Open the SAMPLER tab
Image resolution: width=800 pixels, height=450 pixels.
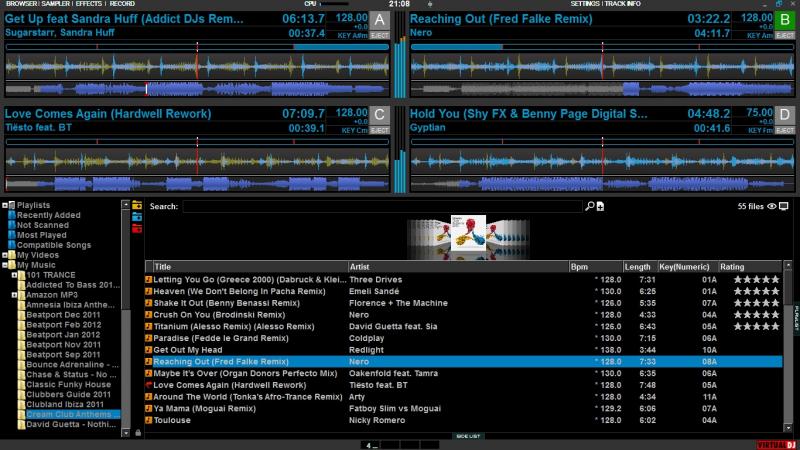pyautogui.click(x=56, y=4)
